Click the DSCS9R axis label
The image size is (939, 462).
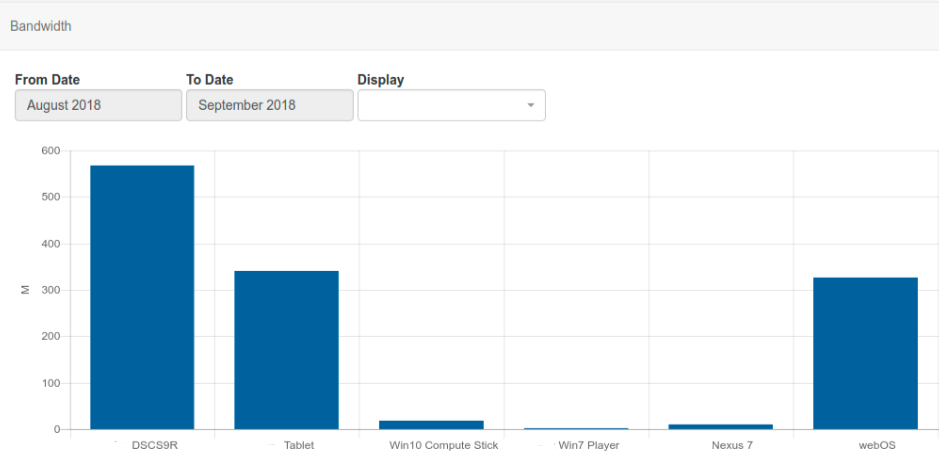point(154,445)
